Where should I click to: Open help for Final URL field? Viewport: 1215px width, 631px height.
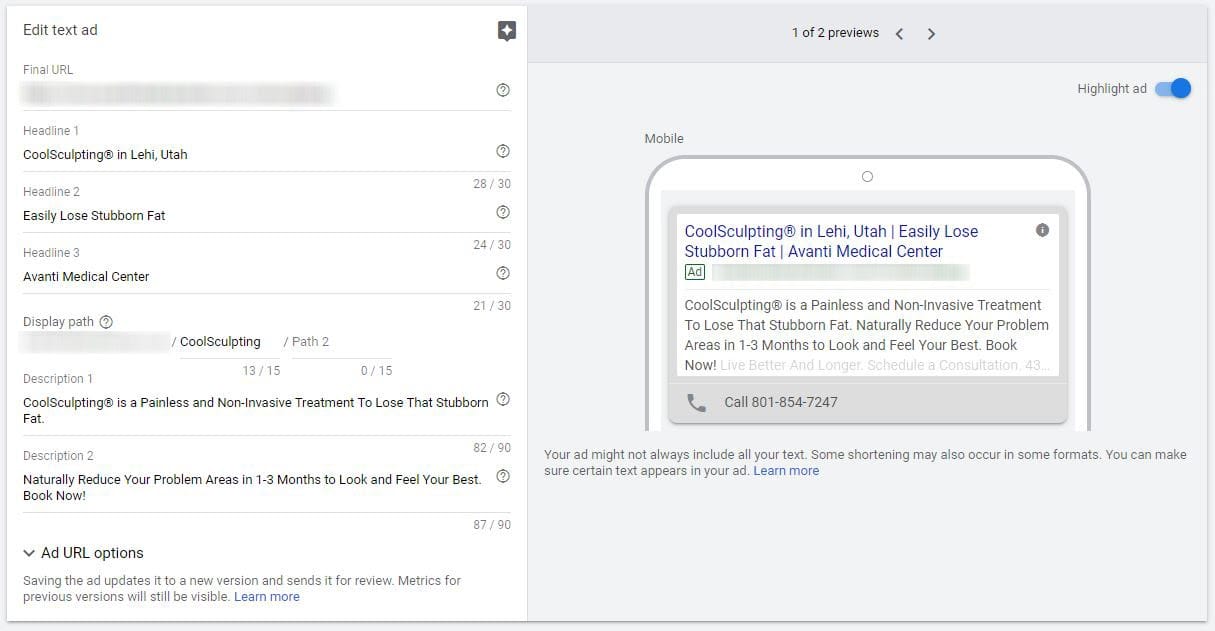[503, 90]
